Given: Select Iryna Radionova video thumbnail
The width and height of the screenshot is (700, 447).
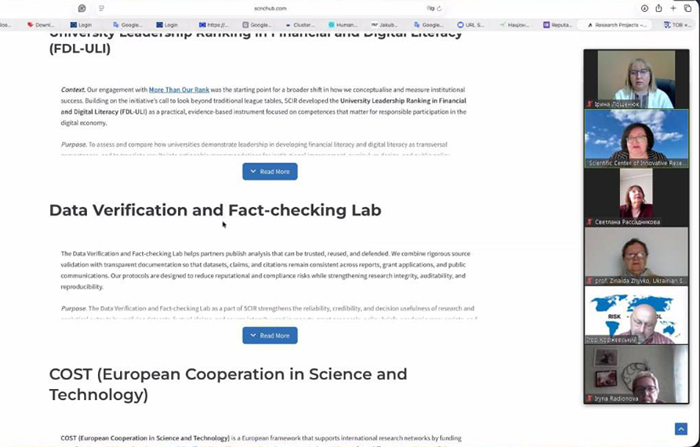Looking at the screenshot, I should pos(636,374).
